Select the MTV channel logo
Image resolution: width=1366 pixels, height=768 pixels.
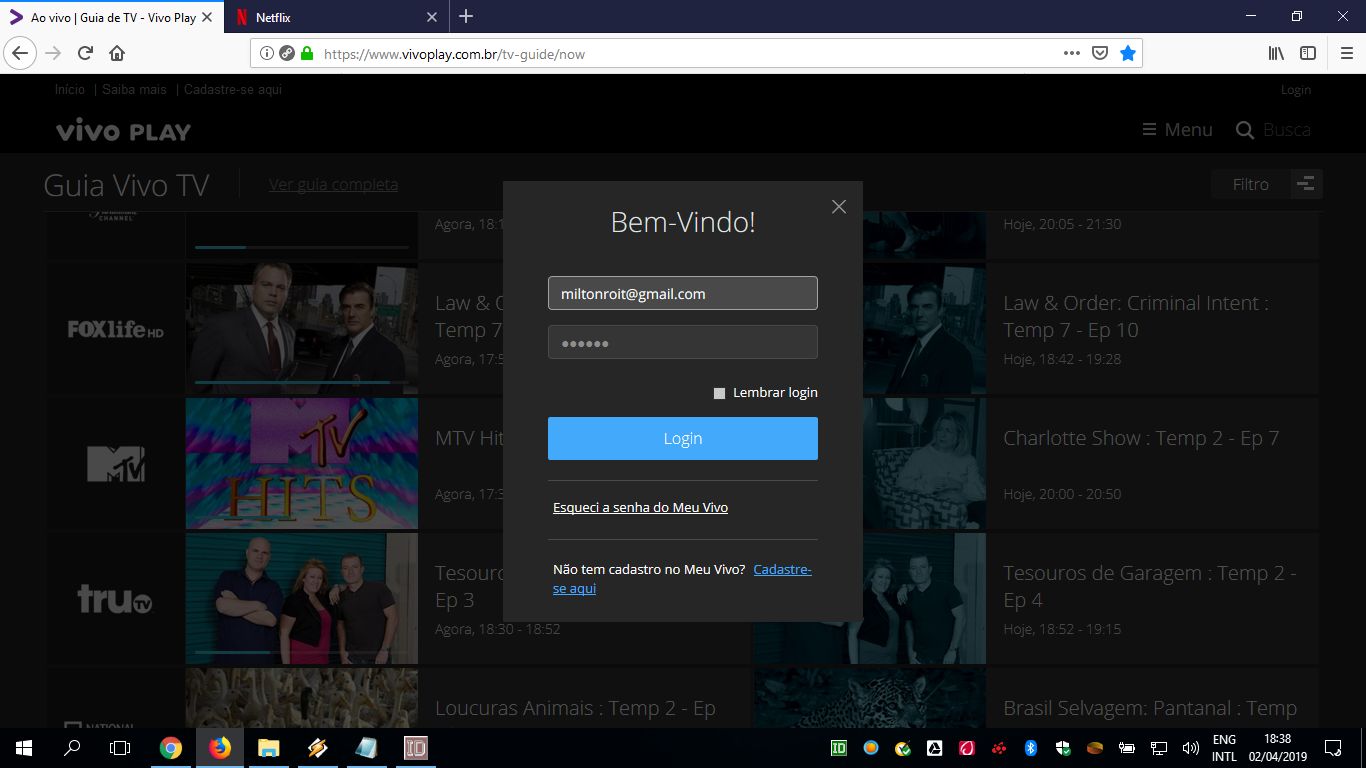point(116,464)
